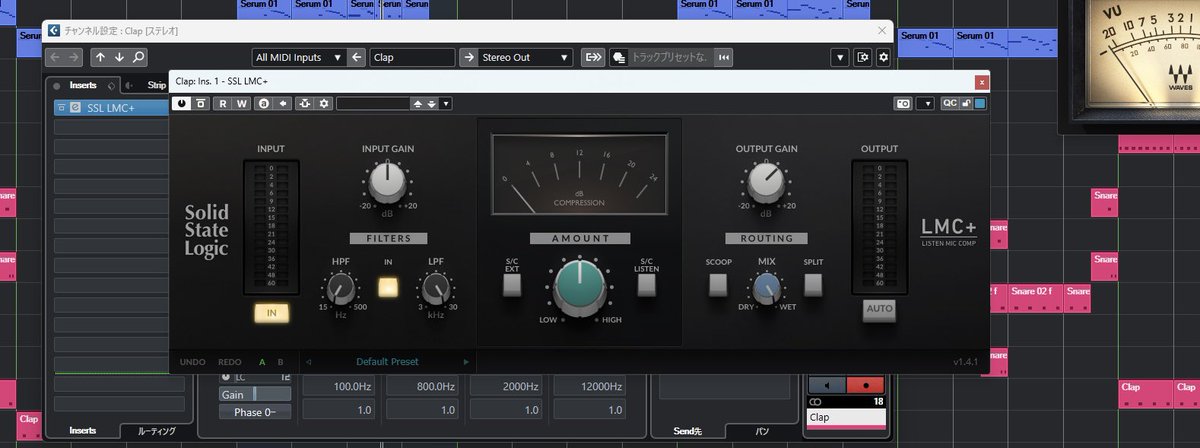Click the OUTPUT GAIN knob

[x=765, y=181]
